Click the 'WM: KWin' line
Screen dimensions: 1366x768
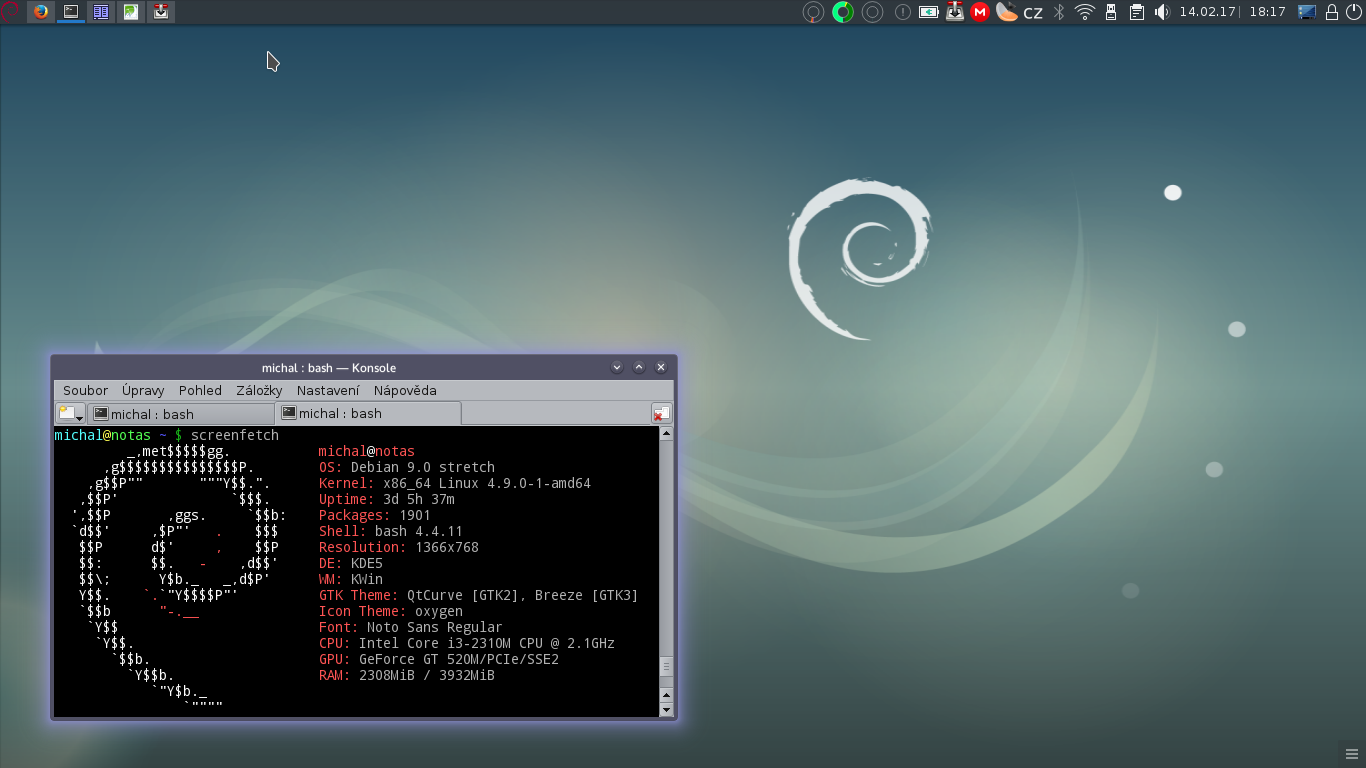point(351,579)
